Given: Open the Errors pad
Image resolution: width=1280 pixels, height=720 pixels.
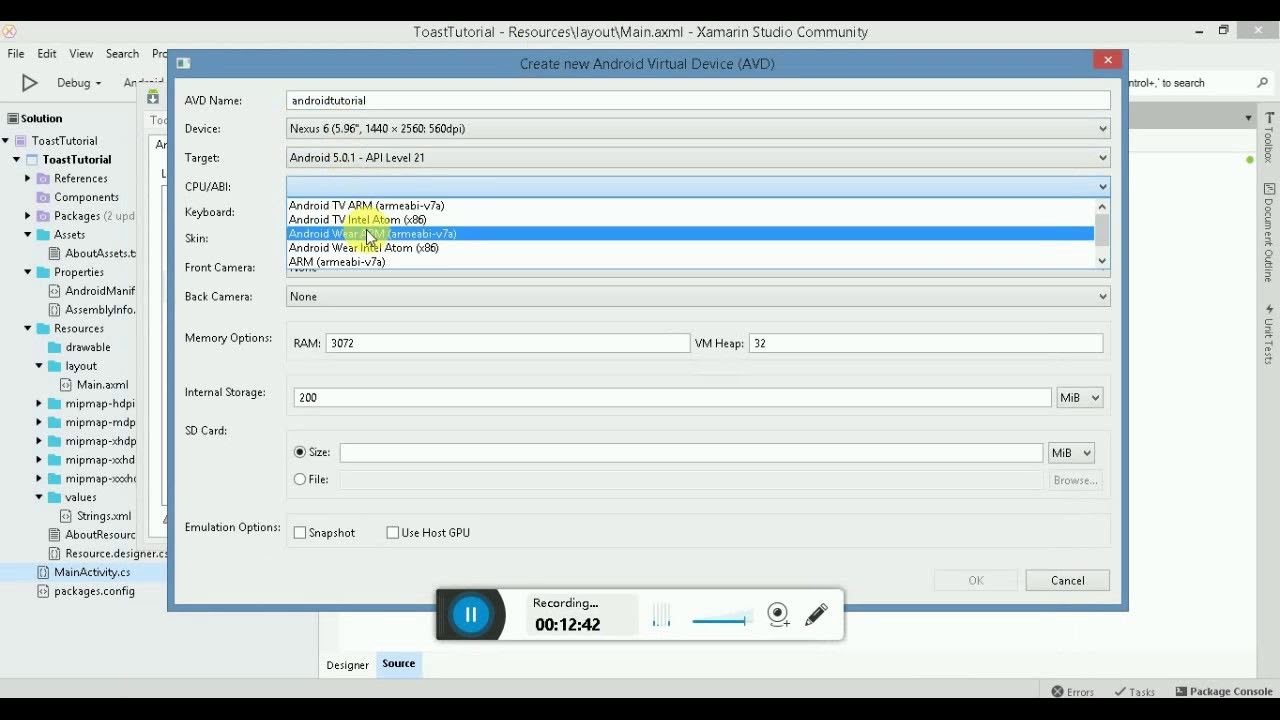Looking at the screenshot, I should click(1072, 692).
